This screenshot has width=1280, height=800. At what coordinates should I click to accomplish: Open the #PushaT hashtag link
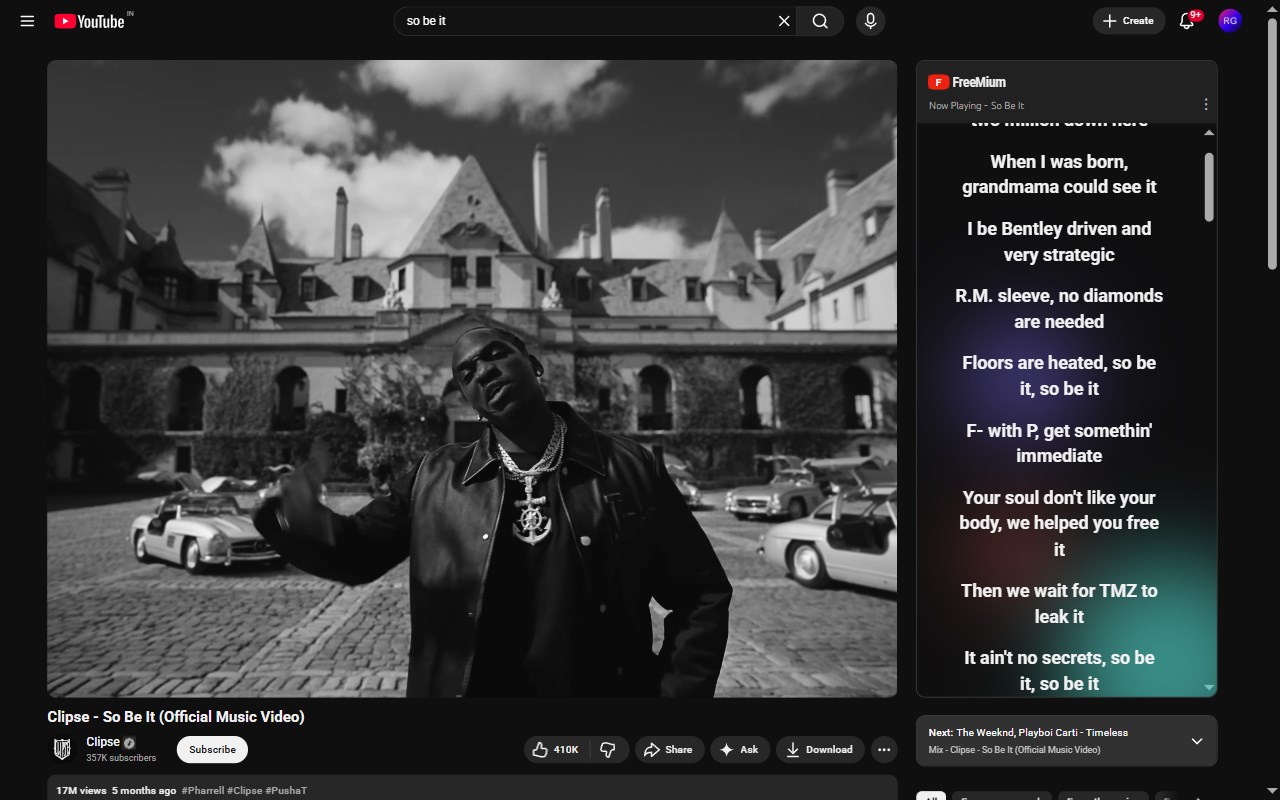point(286,791)
